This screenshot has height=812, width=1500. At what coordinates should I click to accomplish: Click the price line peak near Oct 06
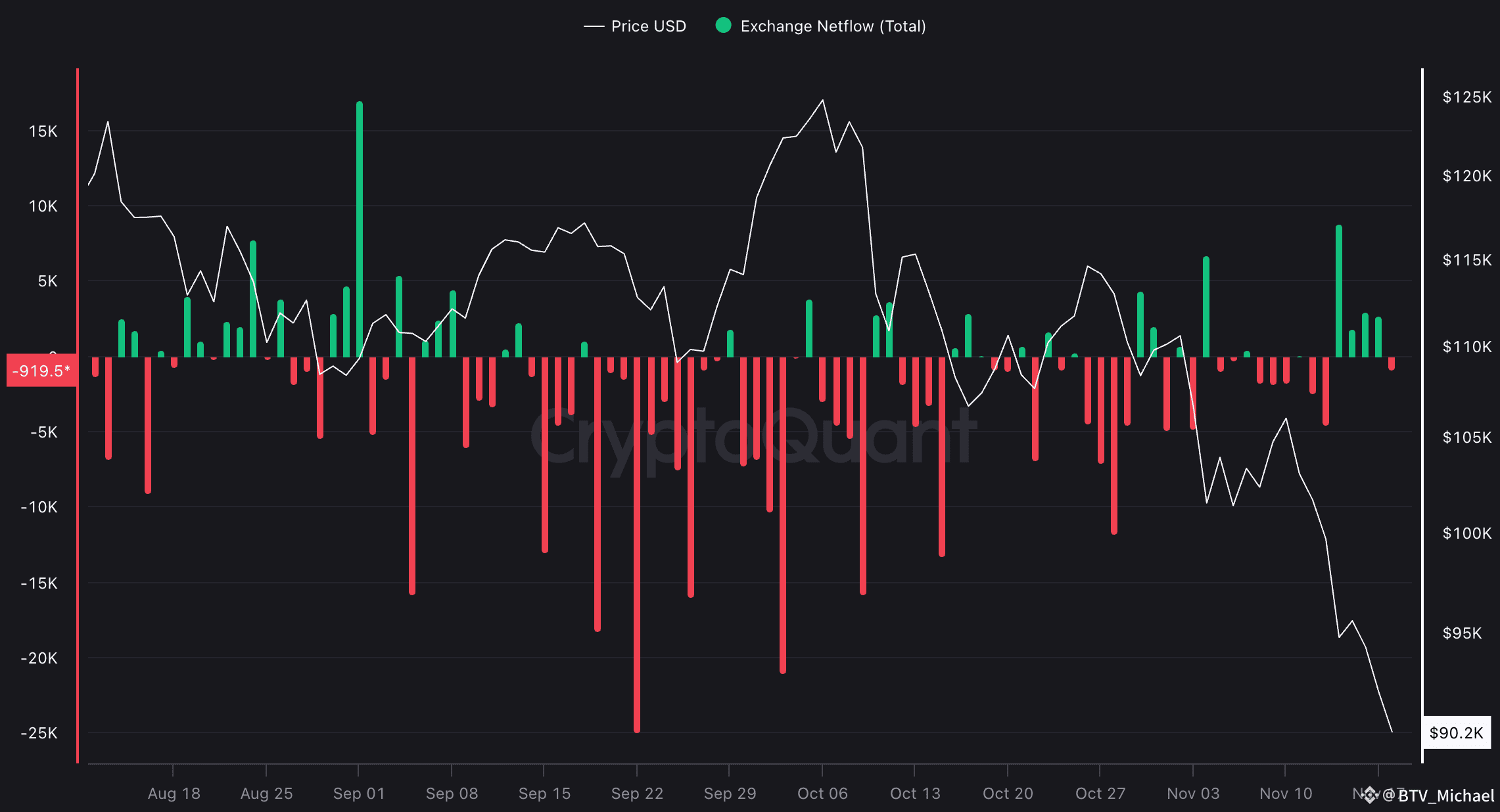822,101
